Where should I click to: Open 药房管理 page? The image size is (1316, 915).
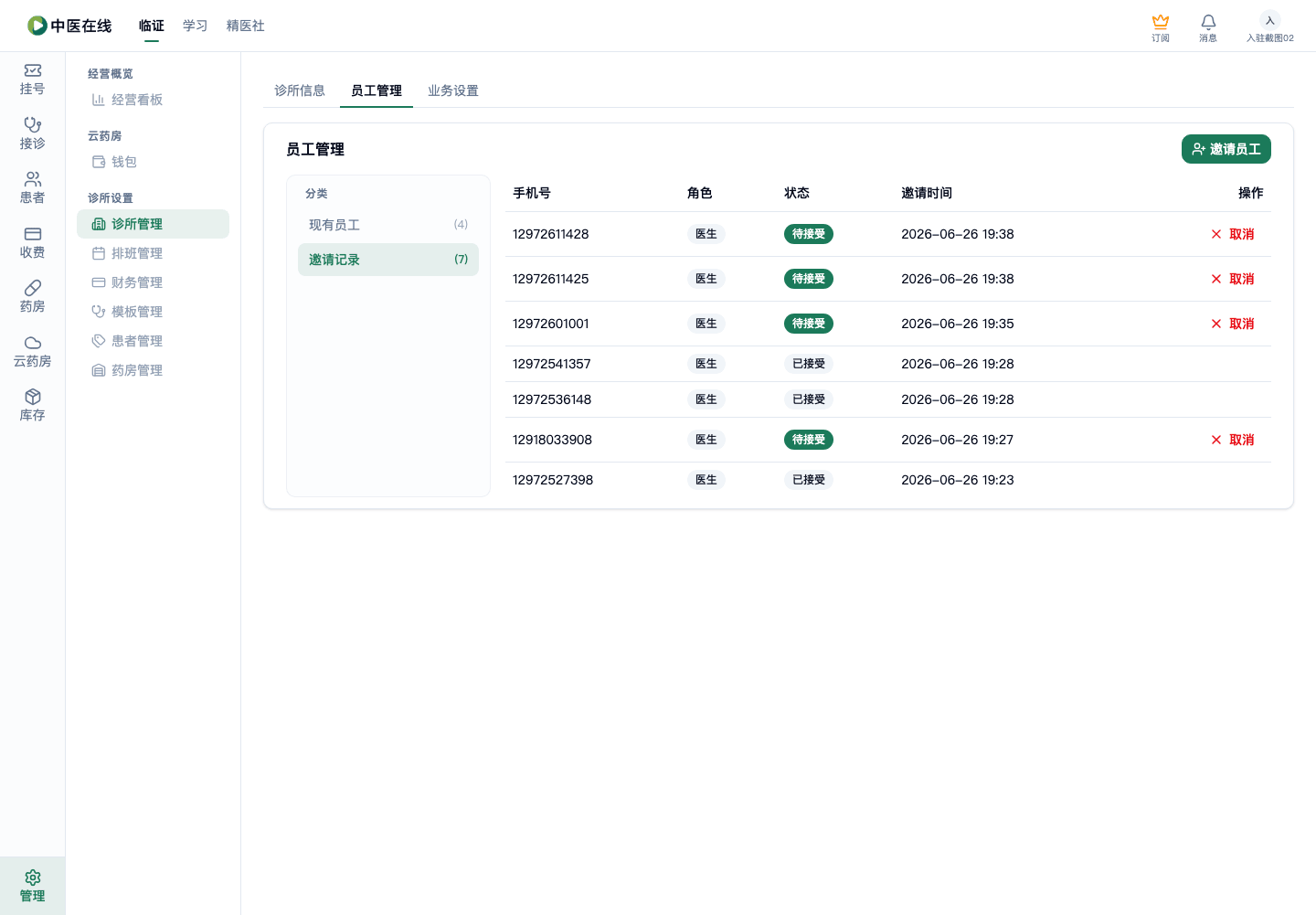pyautogui.click(x=153, y=370)
